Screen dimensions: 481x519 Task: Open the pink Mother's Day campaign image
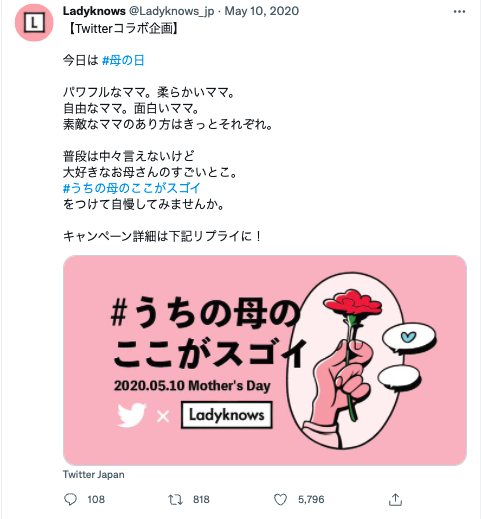click(x=265, y=360)
